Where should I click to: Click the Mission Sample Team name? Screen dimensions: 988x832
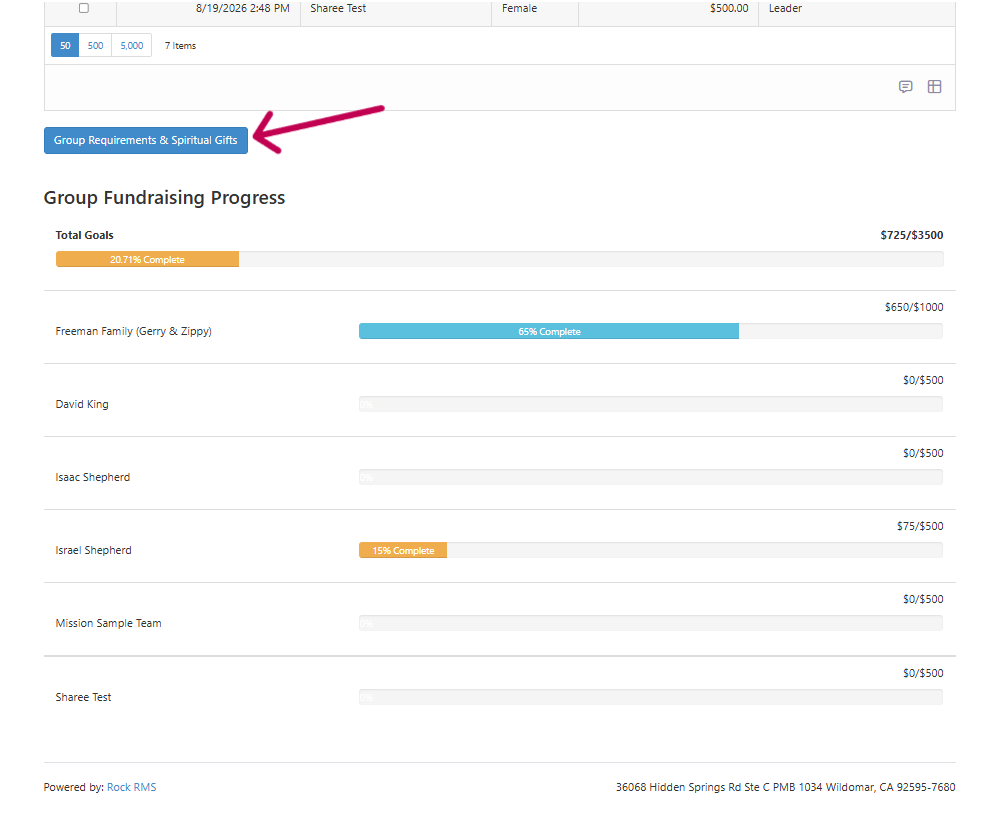tap(108, 623)
